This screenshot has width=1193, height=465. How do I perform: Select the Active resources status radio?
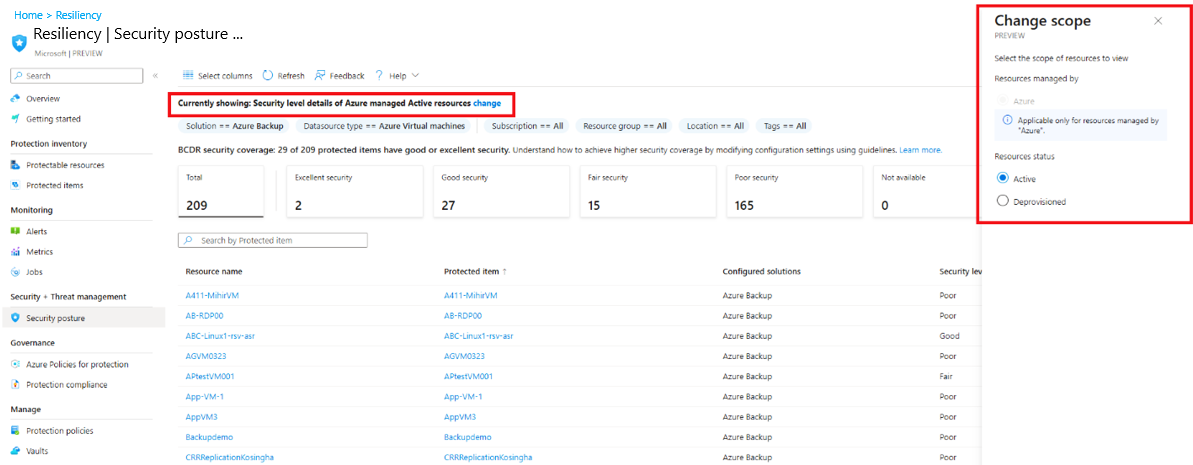[1002, 178]
